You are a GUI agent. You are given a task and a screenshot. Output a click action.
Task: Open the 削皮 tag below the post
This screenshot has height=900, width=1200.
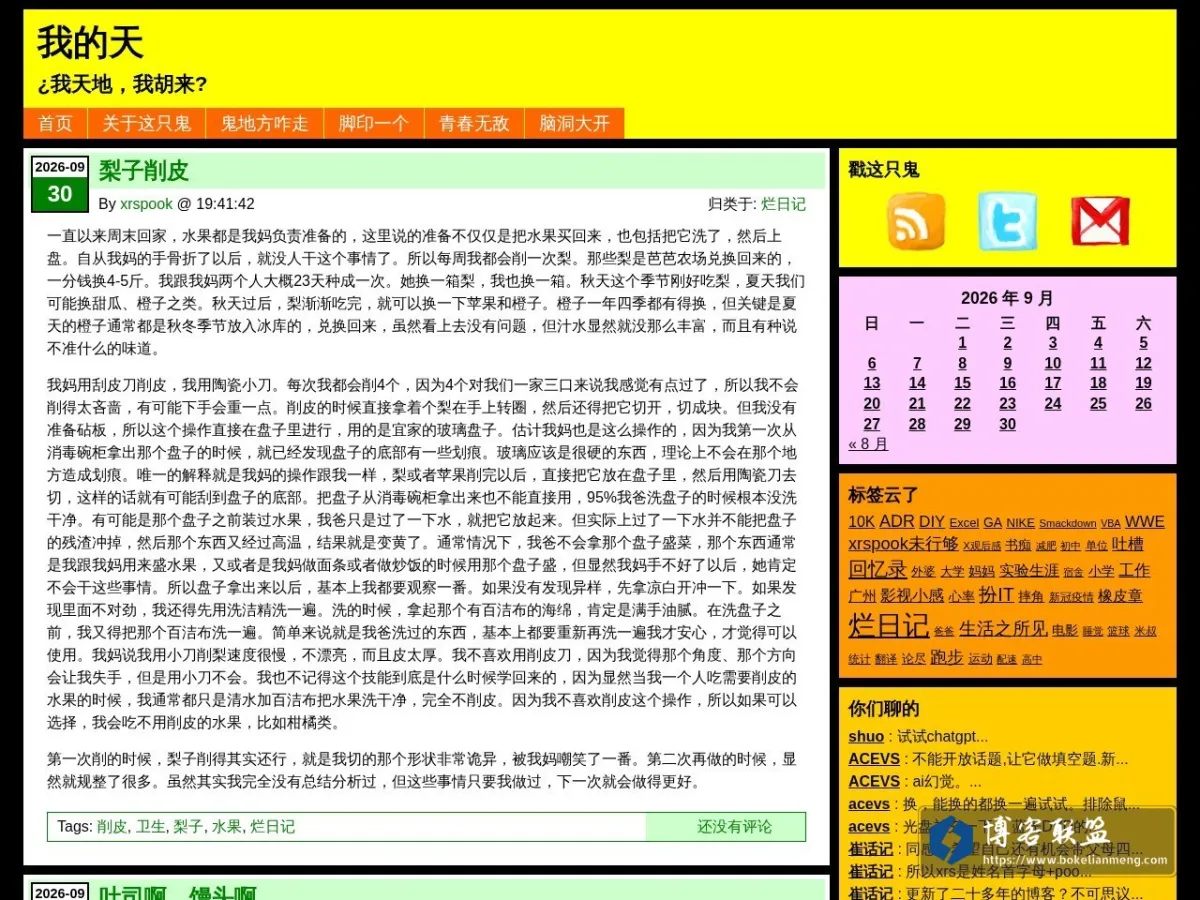click(x=112, y=826)
